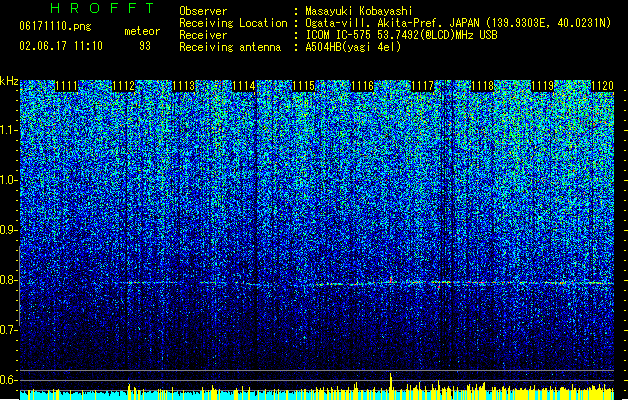Viewport: 629px width, 400px height.
Task: Click the 1119 time marker
Action: tap(542, 86)
